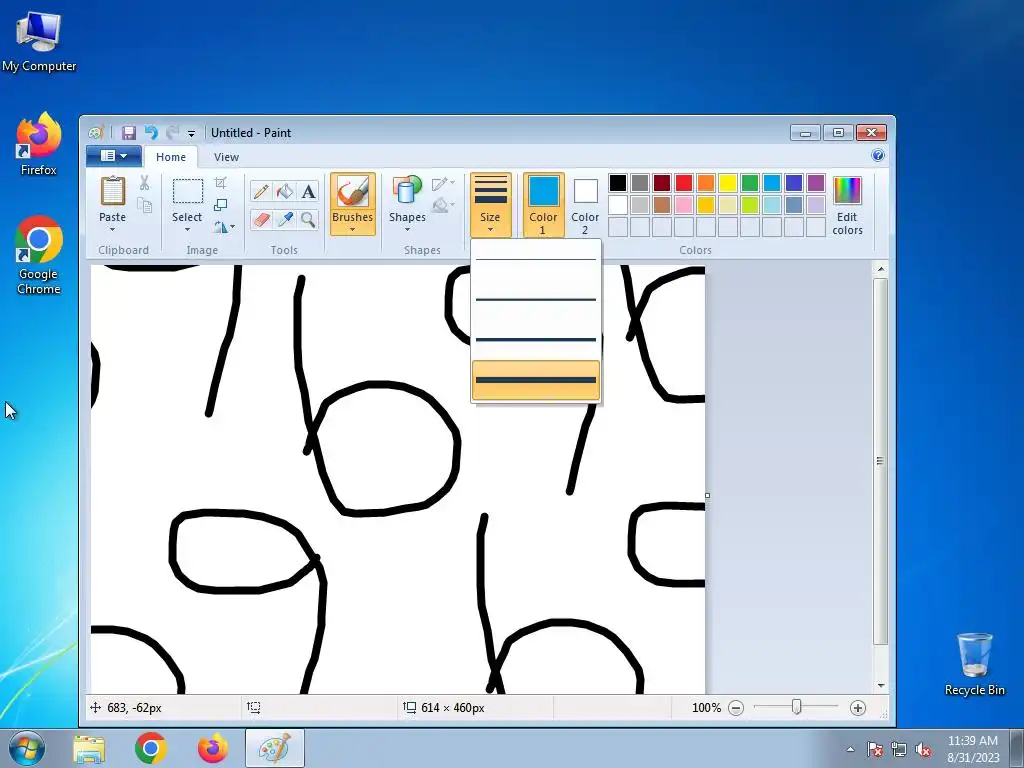
Task: Click the Paint taskbar button
Action: (275, 748)
